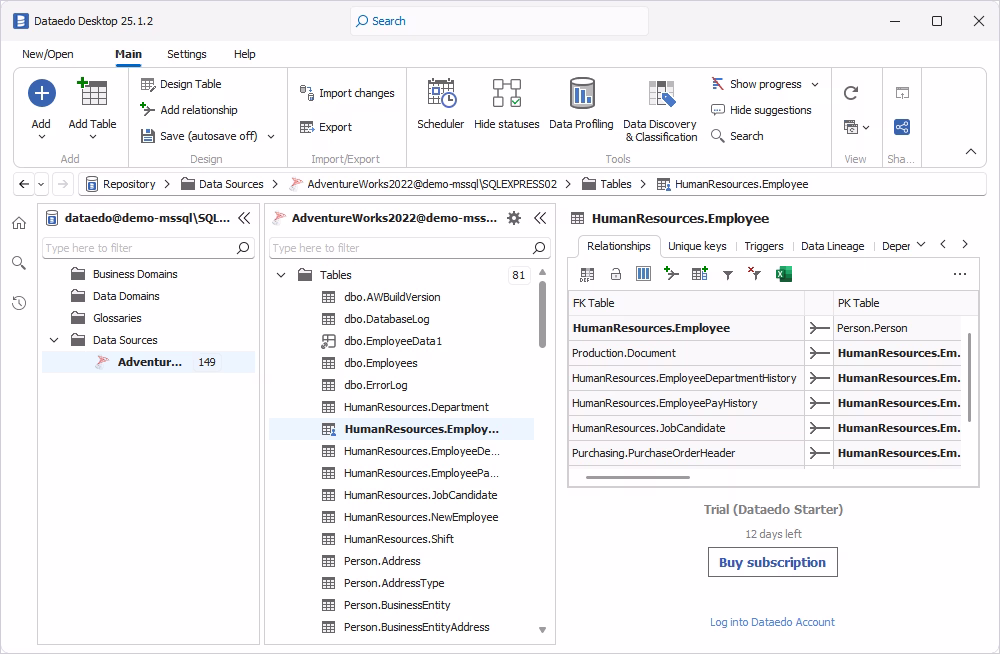Viewport: 1000px width, 654px height.
Task: Open the sidebar Search magnifier icon
Action: [19, 263]
